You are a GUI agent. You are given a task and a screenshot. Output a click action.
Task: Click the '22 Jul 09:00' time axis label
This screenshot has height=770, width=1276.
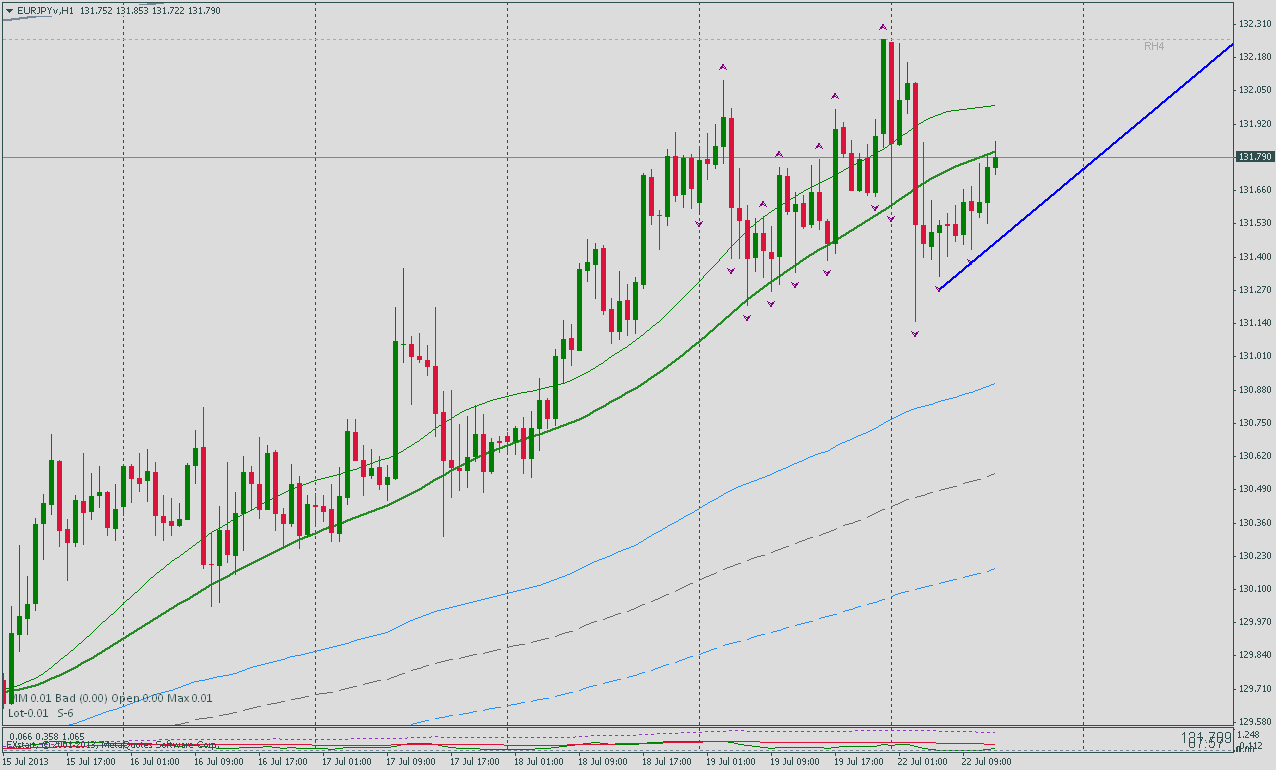pyautogui.click(x=987, y=761)
